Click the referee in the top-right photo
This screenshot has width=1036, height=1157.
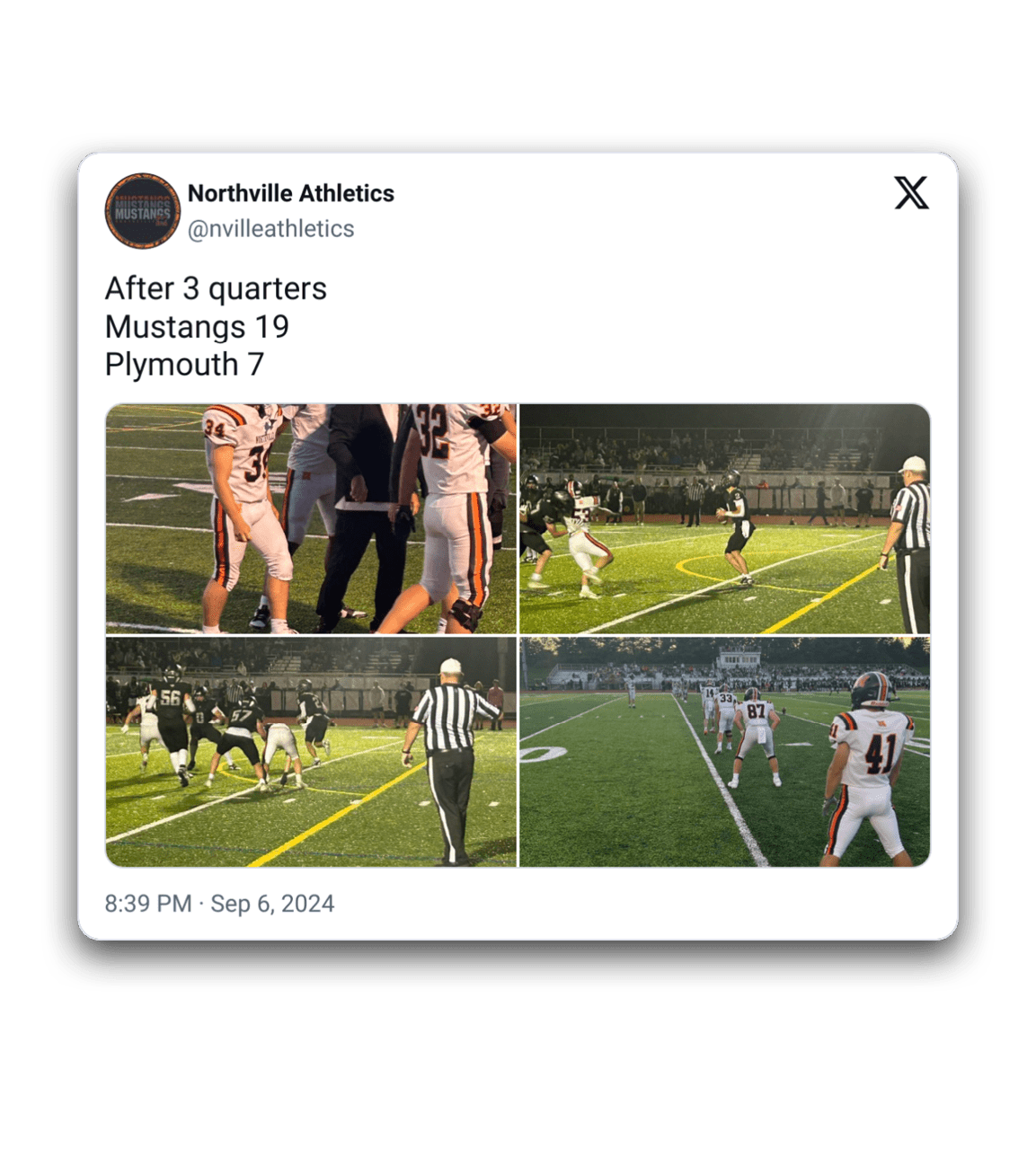[908, 544]
